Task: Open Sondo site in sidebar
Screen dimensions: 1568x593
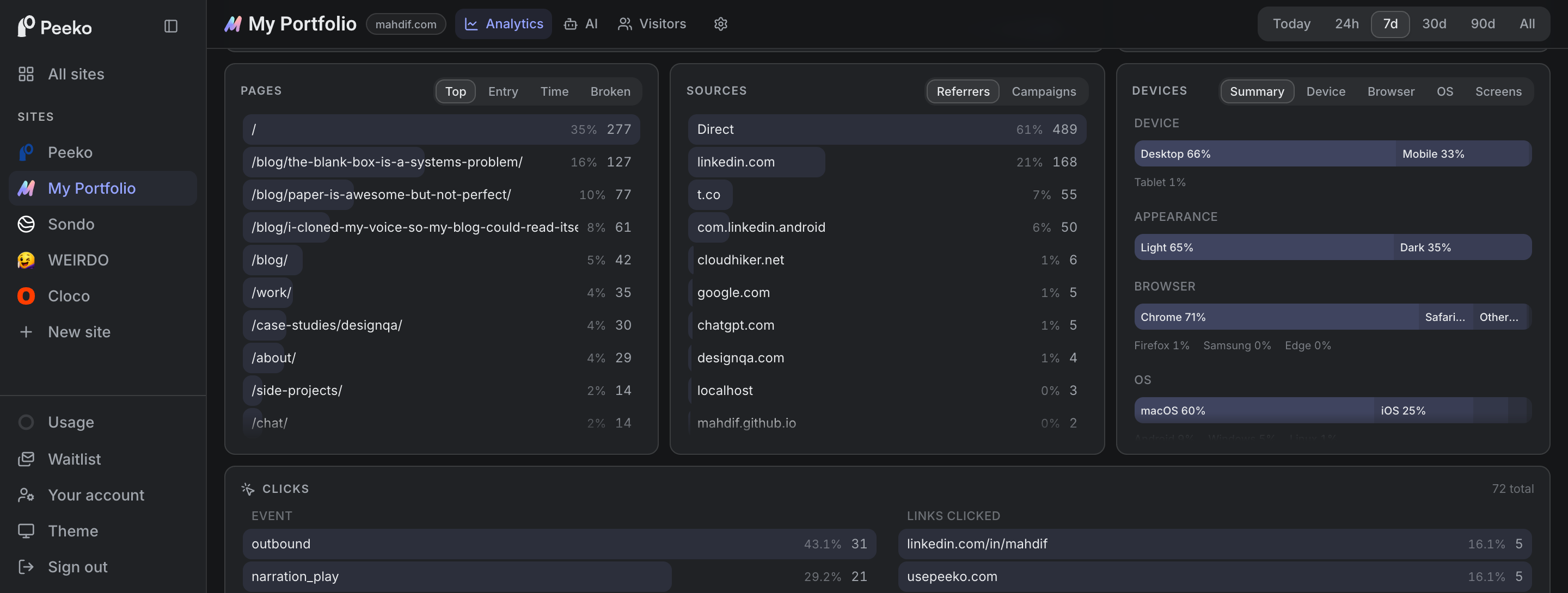Action: [103, 224]
